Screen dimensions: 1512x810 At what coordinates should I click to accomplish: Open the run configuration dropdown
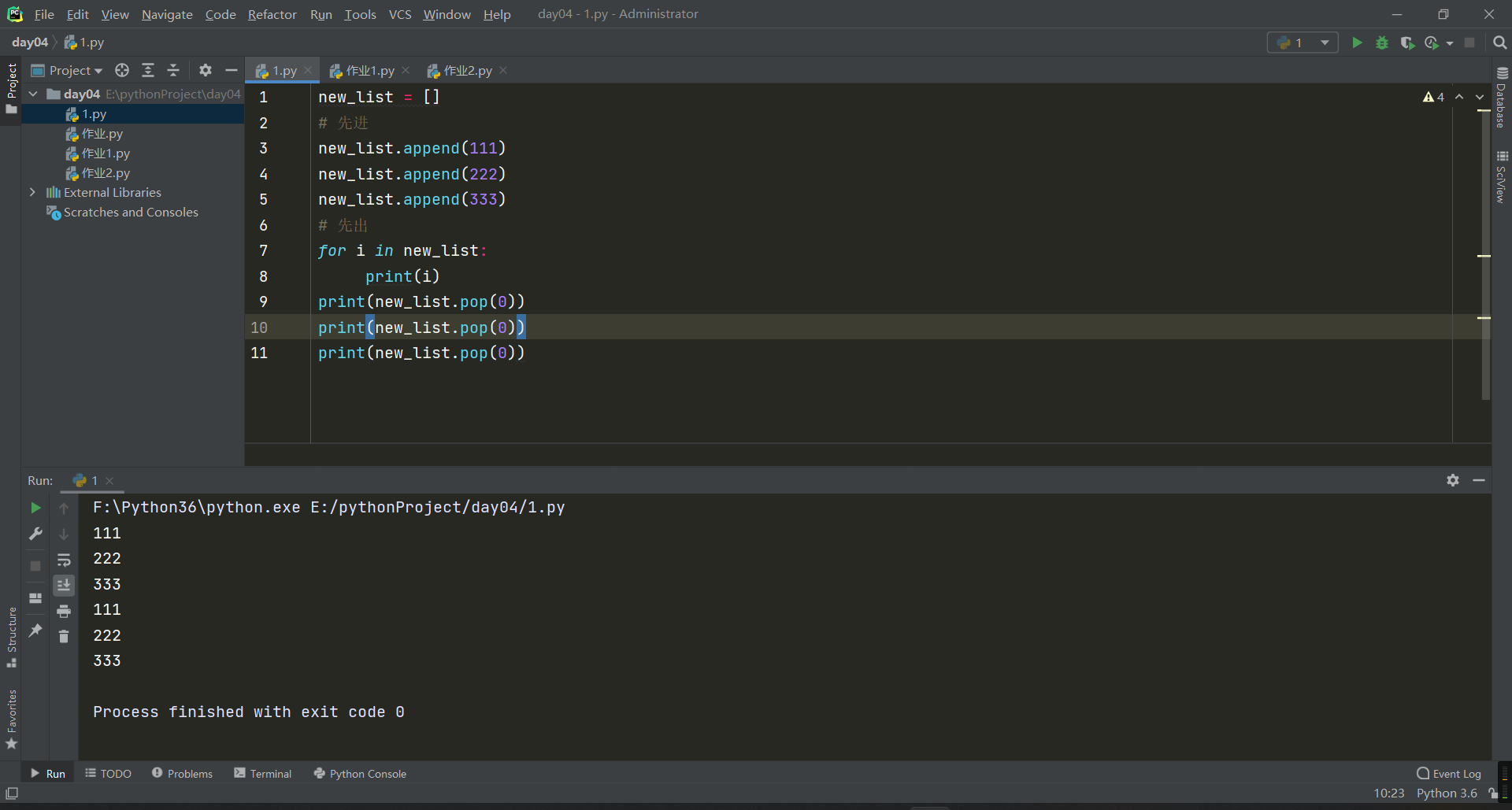(x=1303, y=43)
